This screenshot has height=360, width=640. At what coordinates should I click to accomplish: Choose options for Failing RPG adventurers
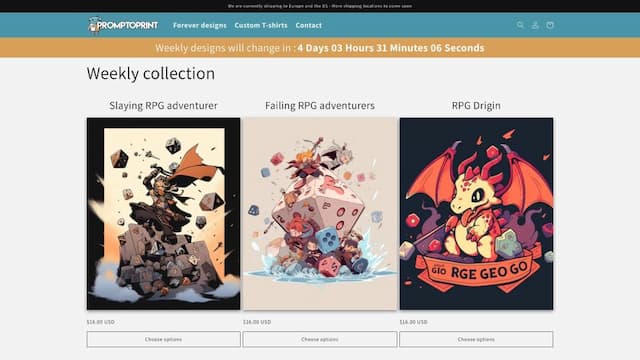point(320,339)
